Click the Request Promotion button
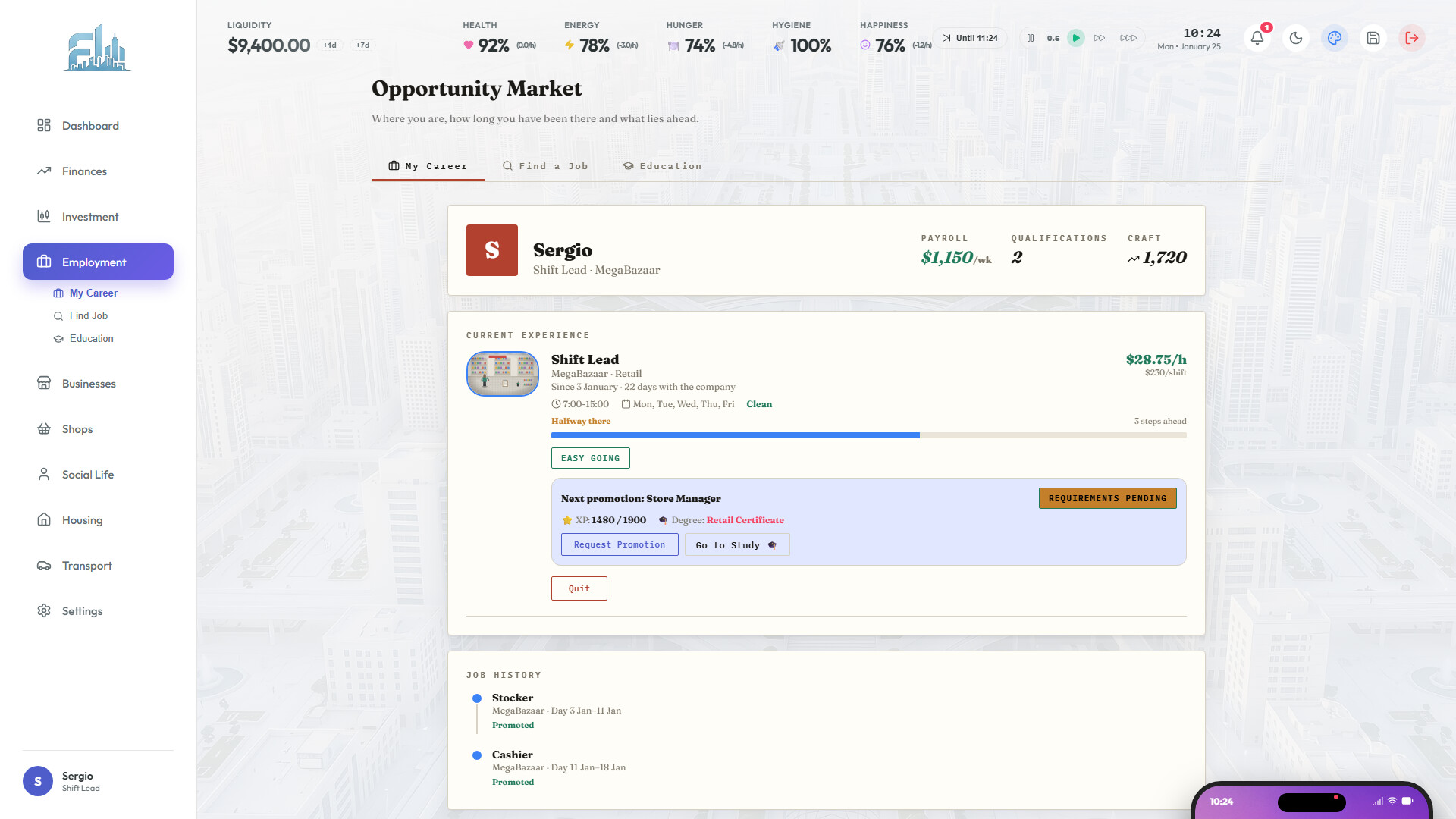The width and height of the screenshot is (1456, 819). tap(620, 544)
